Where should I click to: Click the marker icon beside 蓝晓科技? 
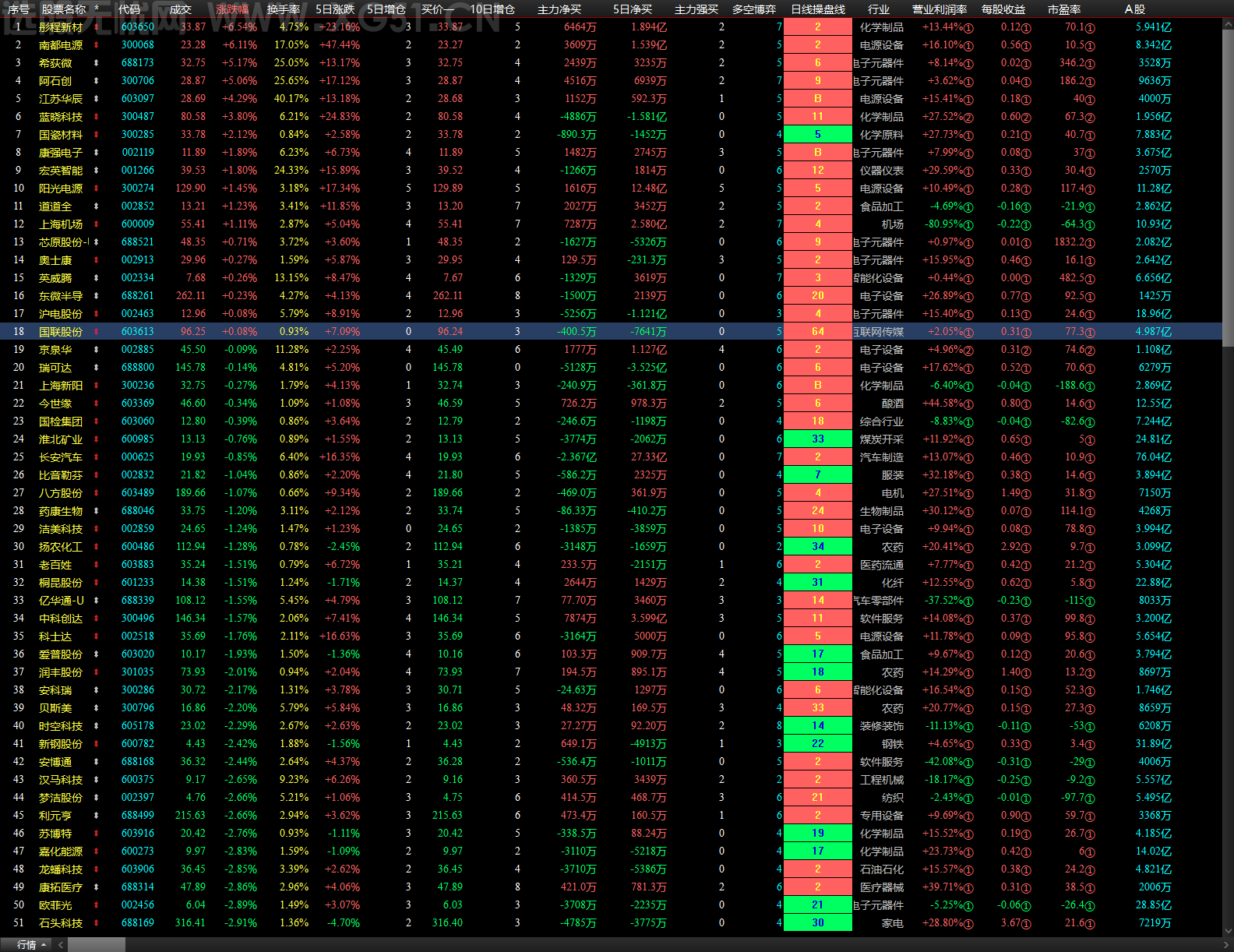97,117
